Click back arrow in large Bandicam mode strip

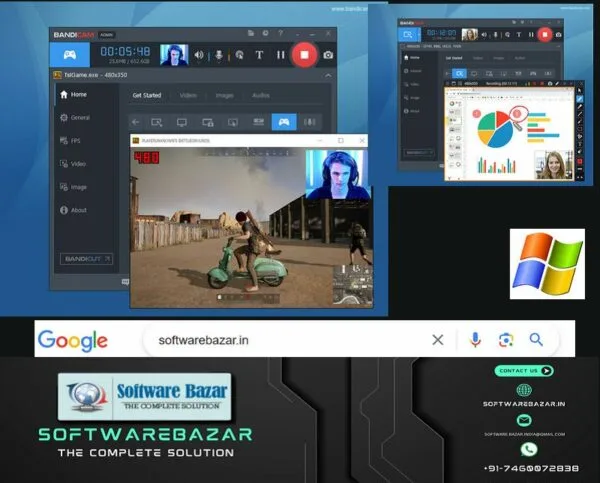coord(135,122)
